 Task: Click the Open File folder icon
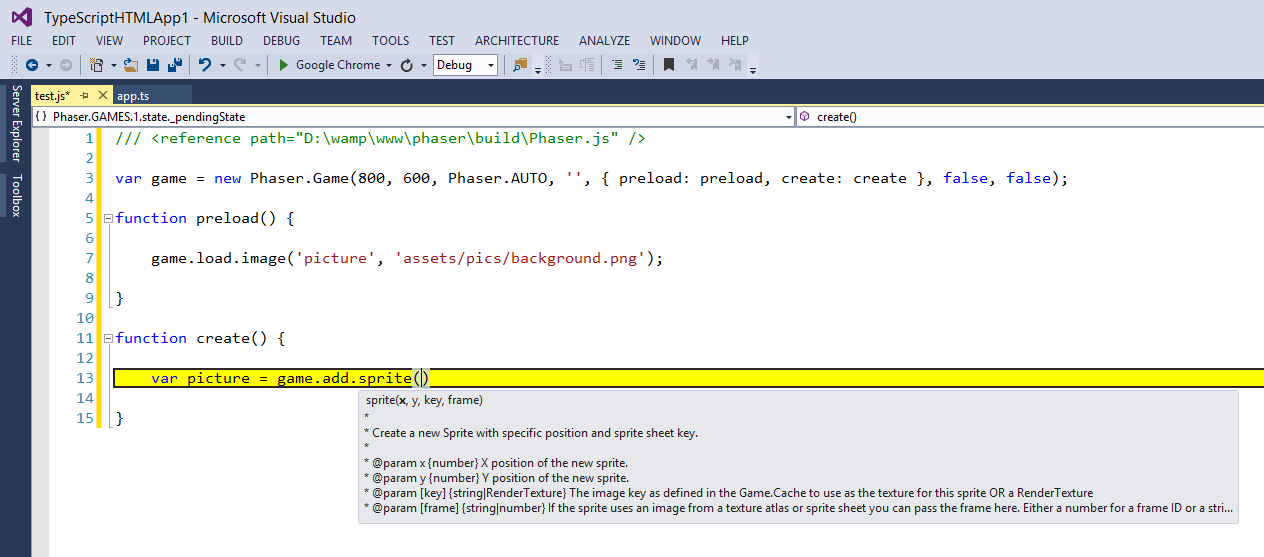(131, 65)
